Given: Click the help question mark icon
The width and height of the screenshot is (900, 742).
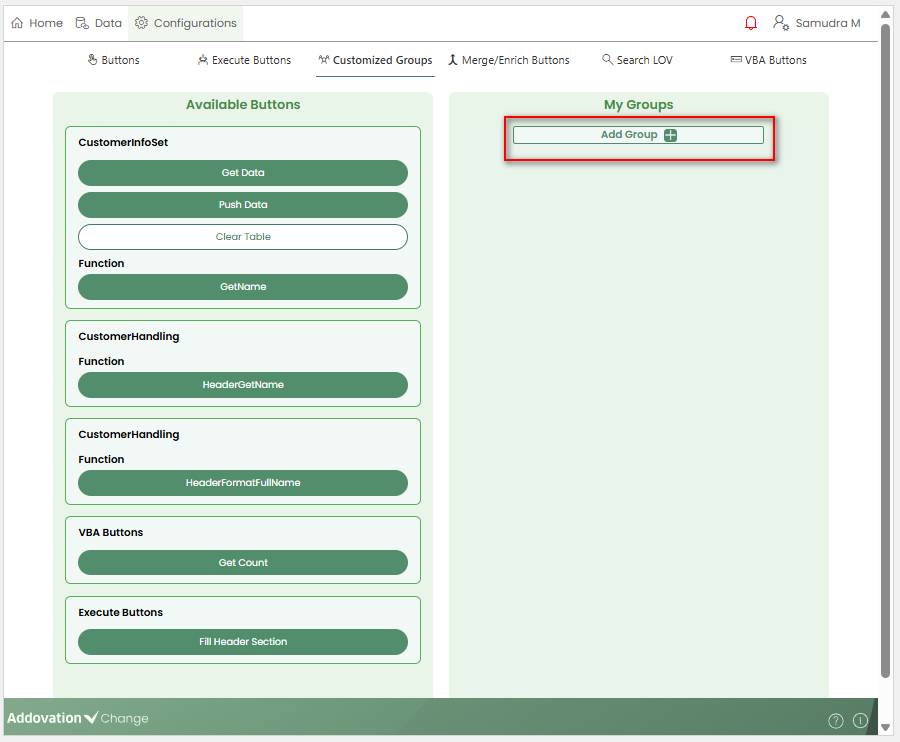Looking at the screenshot, I should [x=836, y=720].
